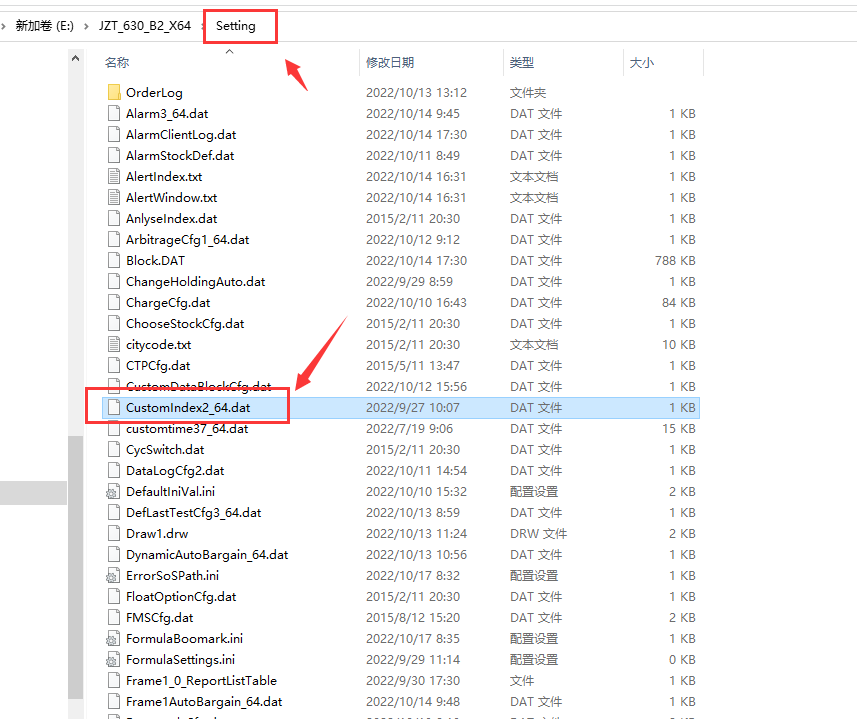Expand breadcrumb chevron after JZT_630_B2_X64
Screen dimensions: 857x719
tap(202, 26)
